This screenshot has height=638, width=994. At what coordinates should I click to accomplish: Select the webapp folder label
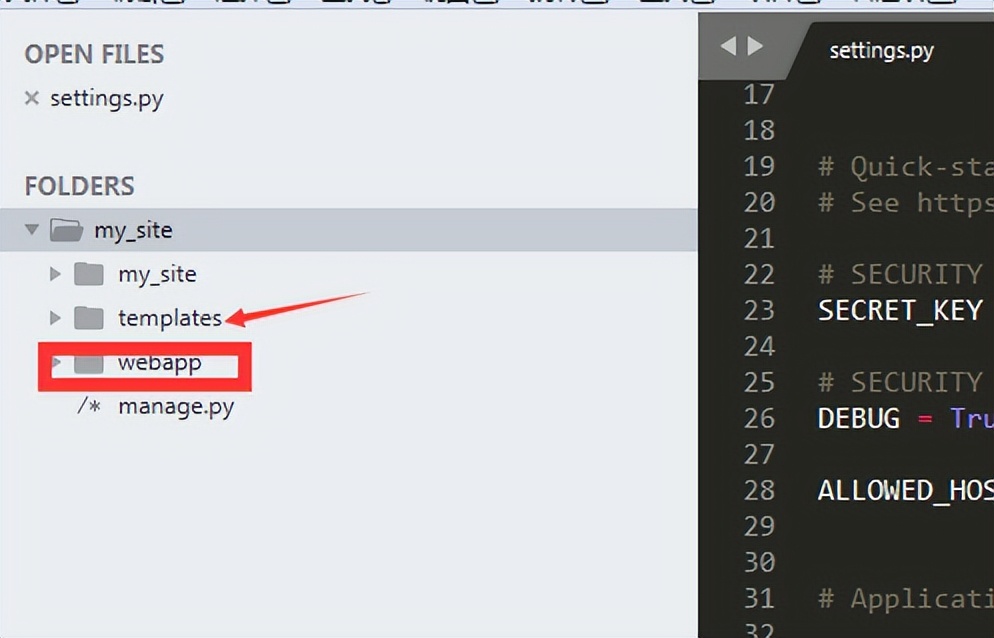160,362
